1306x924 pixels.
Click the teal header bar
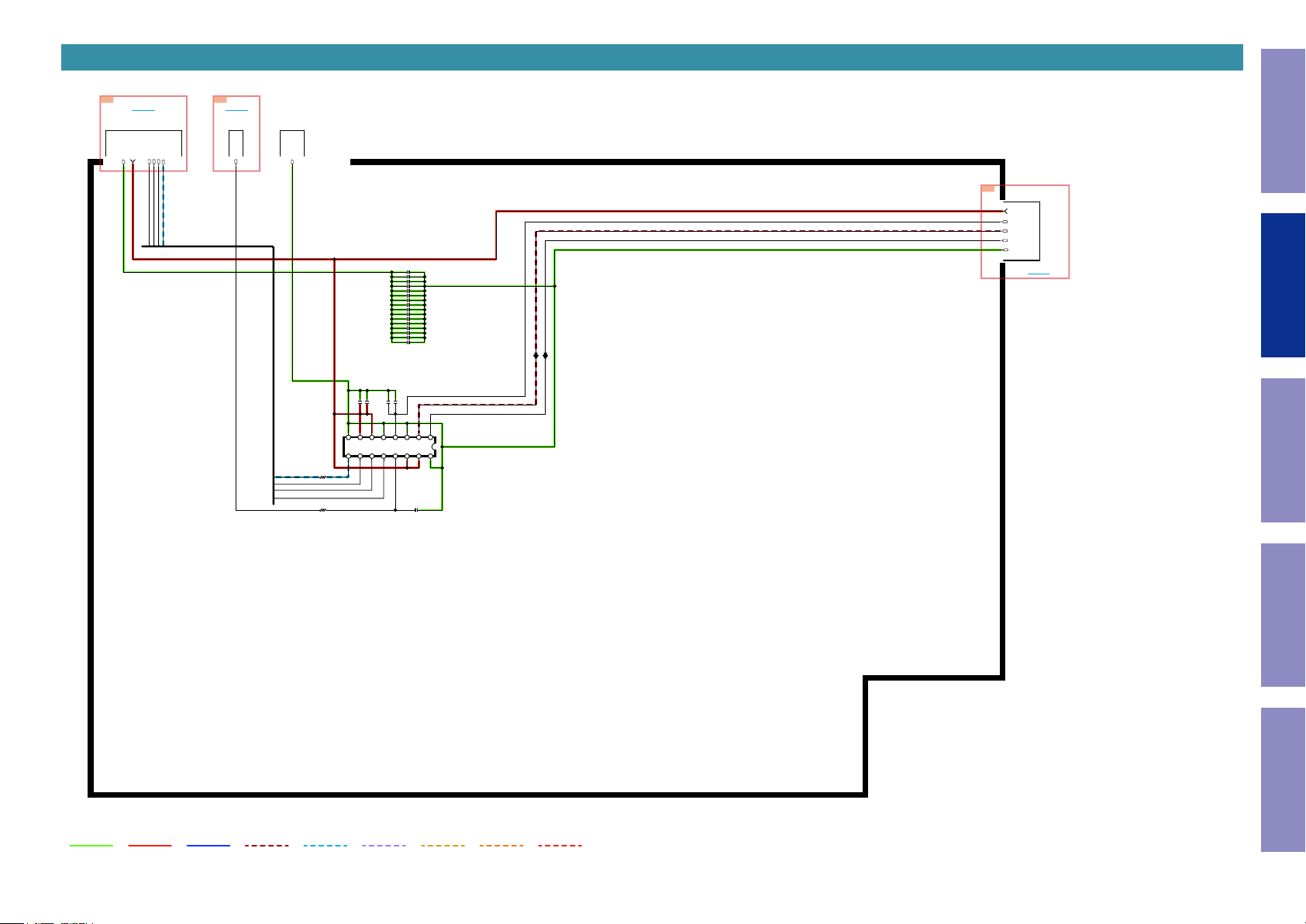652,57
